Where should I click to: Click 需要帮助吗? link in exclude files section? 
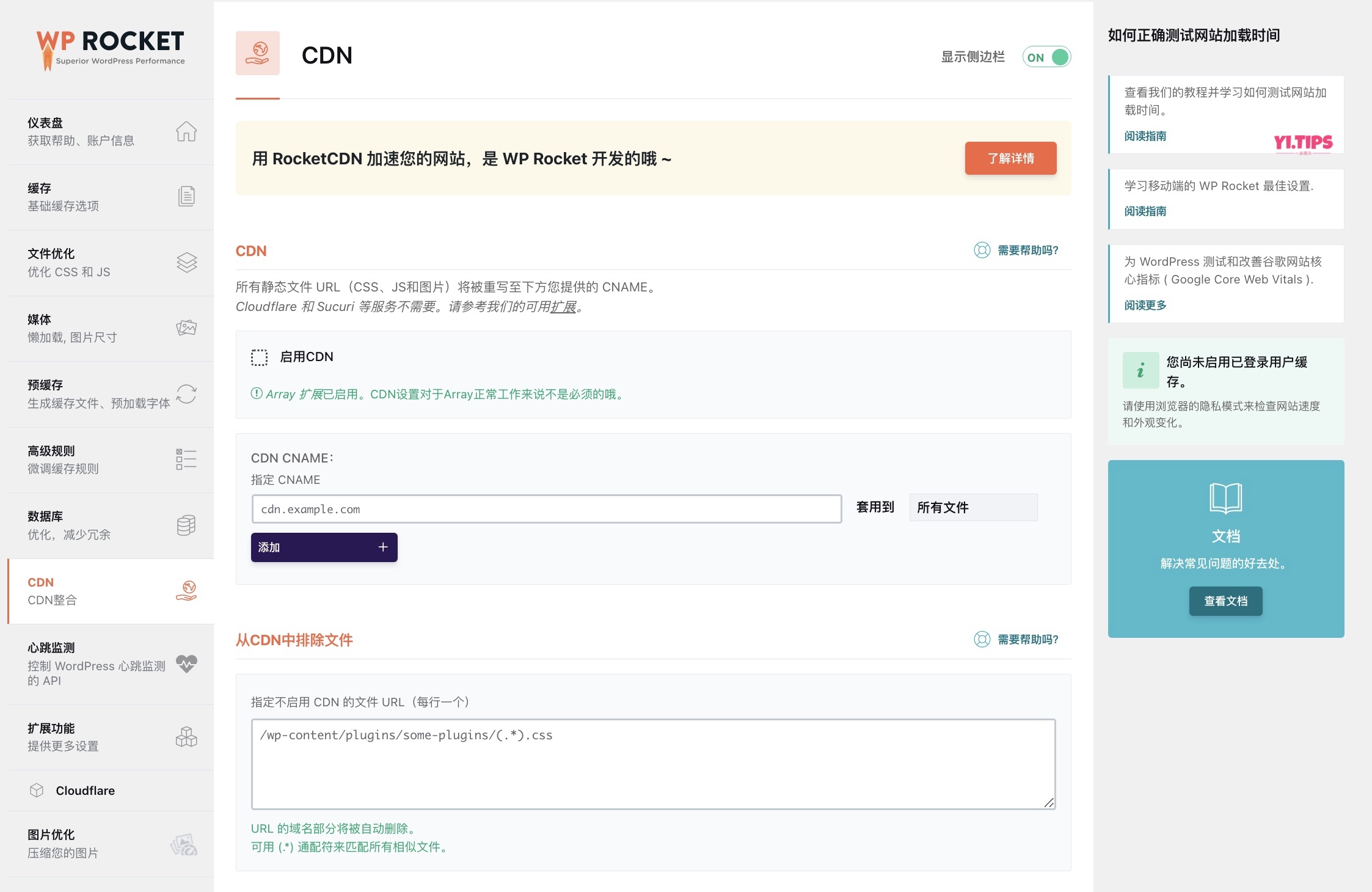(x=1027, y=640)
